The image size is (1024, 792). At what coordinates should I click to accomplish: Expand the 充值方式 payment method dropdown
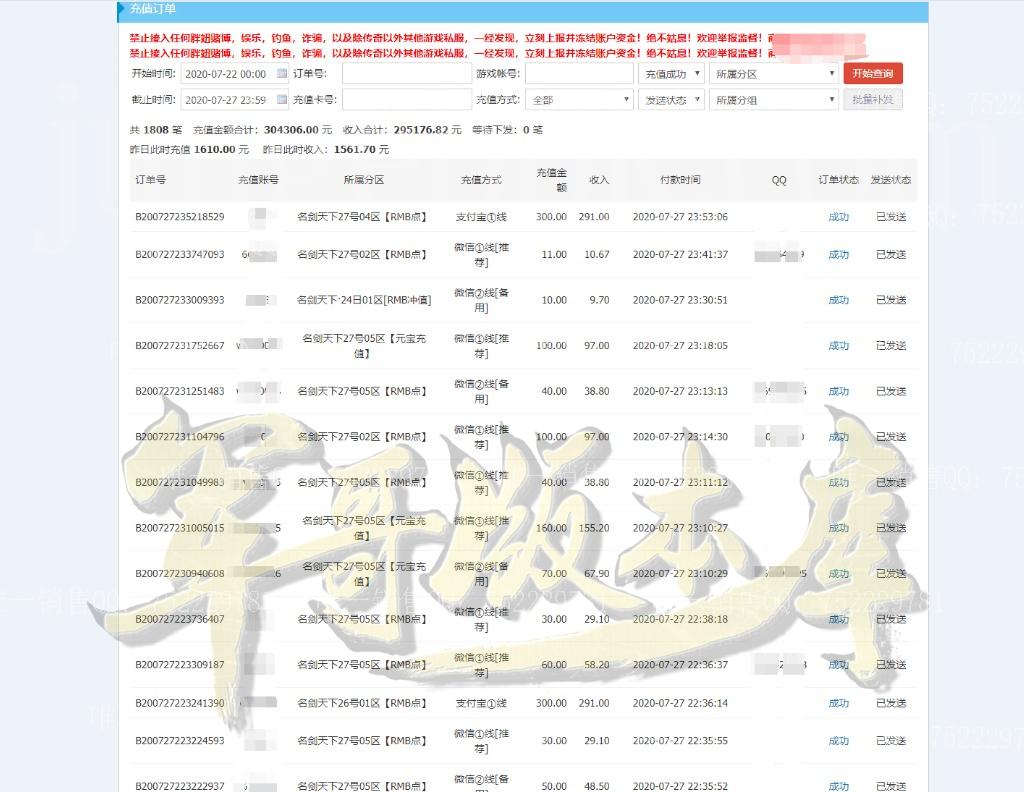pos(580,100)
